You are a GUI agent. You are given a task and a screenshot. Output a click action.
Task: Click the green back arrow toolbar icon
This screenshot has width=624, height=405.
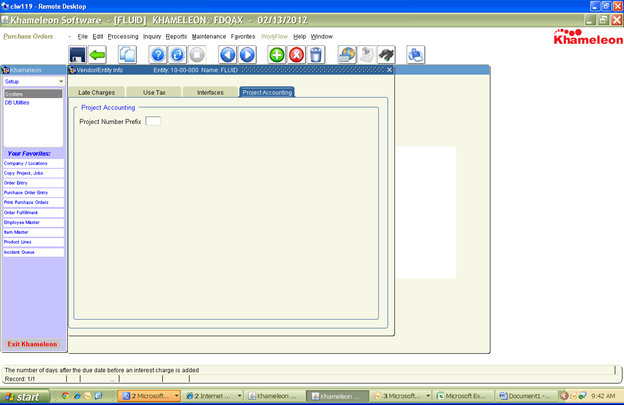click(98, 55)
